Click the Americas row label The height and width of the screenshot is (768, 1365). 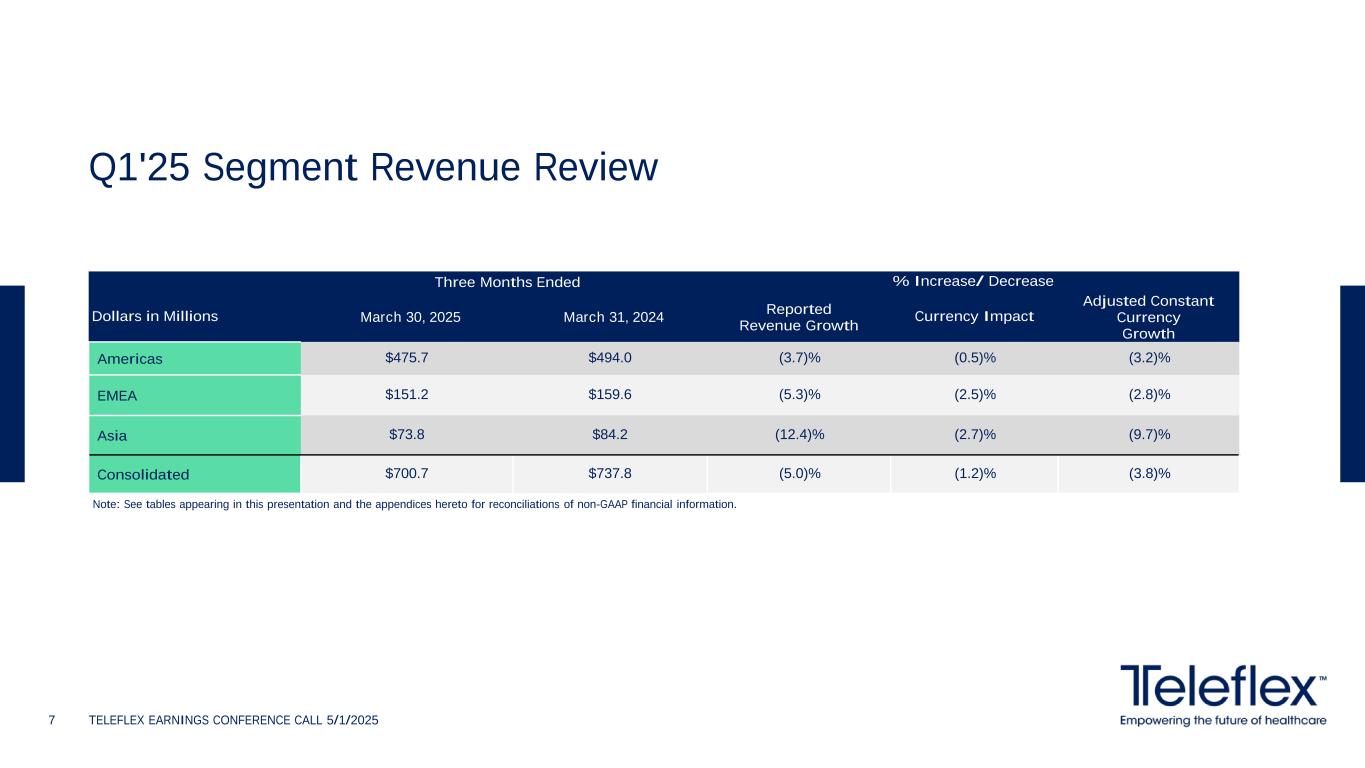coord(130,358)
